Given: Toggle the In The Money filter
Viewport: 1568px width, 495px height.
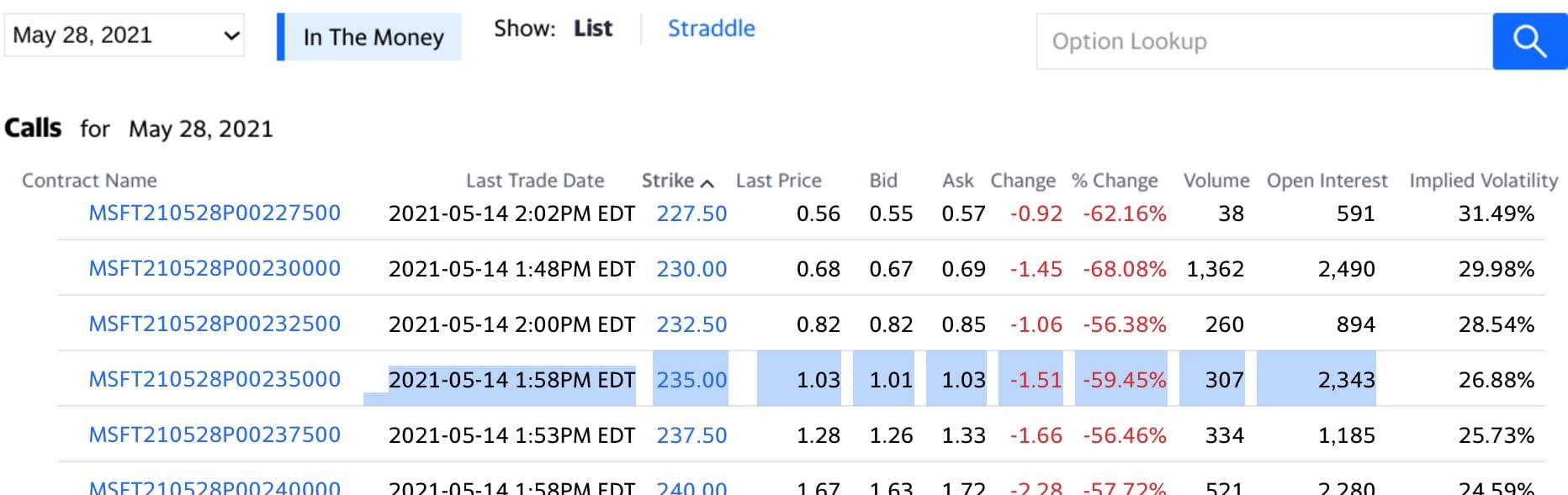Looking at the screenshot, I should pyautogui.click(x=373, y=37).
